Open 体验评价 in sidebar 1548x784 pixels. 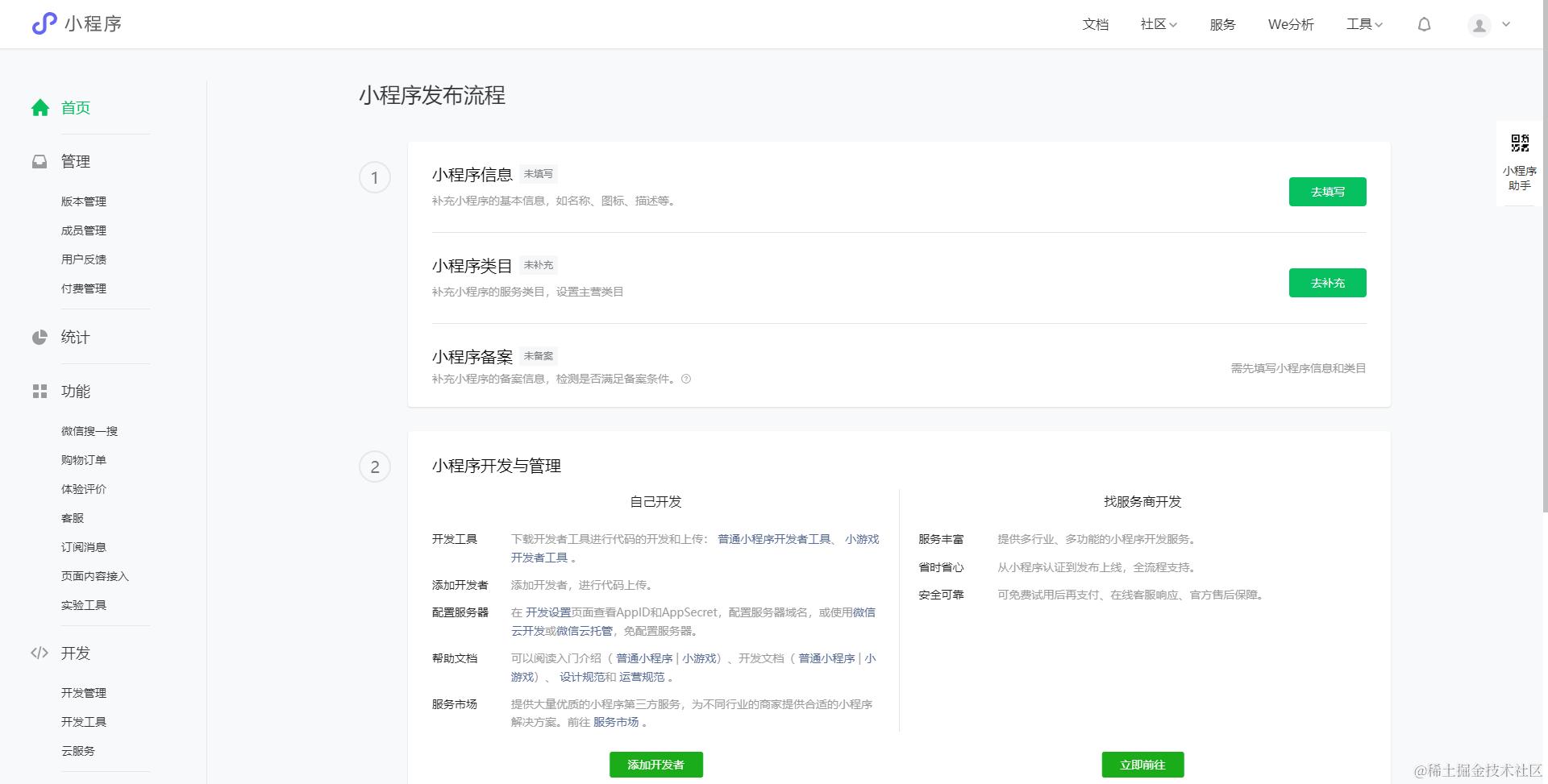pos(84,489)
